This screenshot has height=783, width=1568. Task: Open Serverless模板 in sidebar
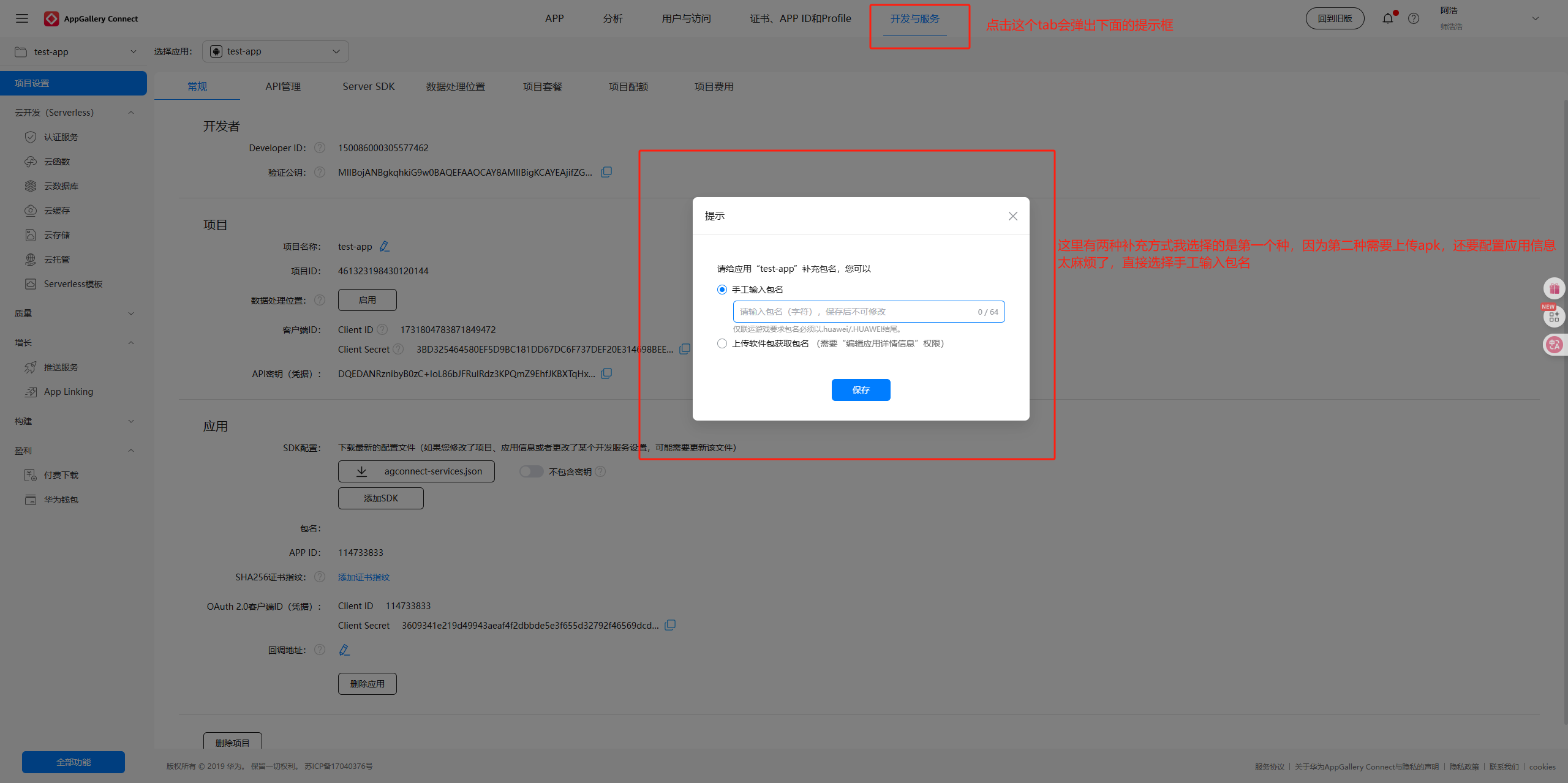click(x=73, y=284)
